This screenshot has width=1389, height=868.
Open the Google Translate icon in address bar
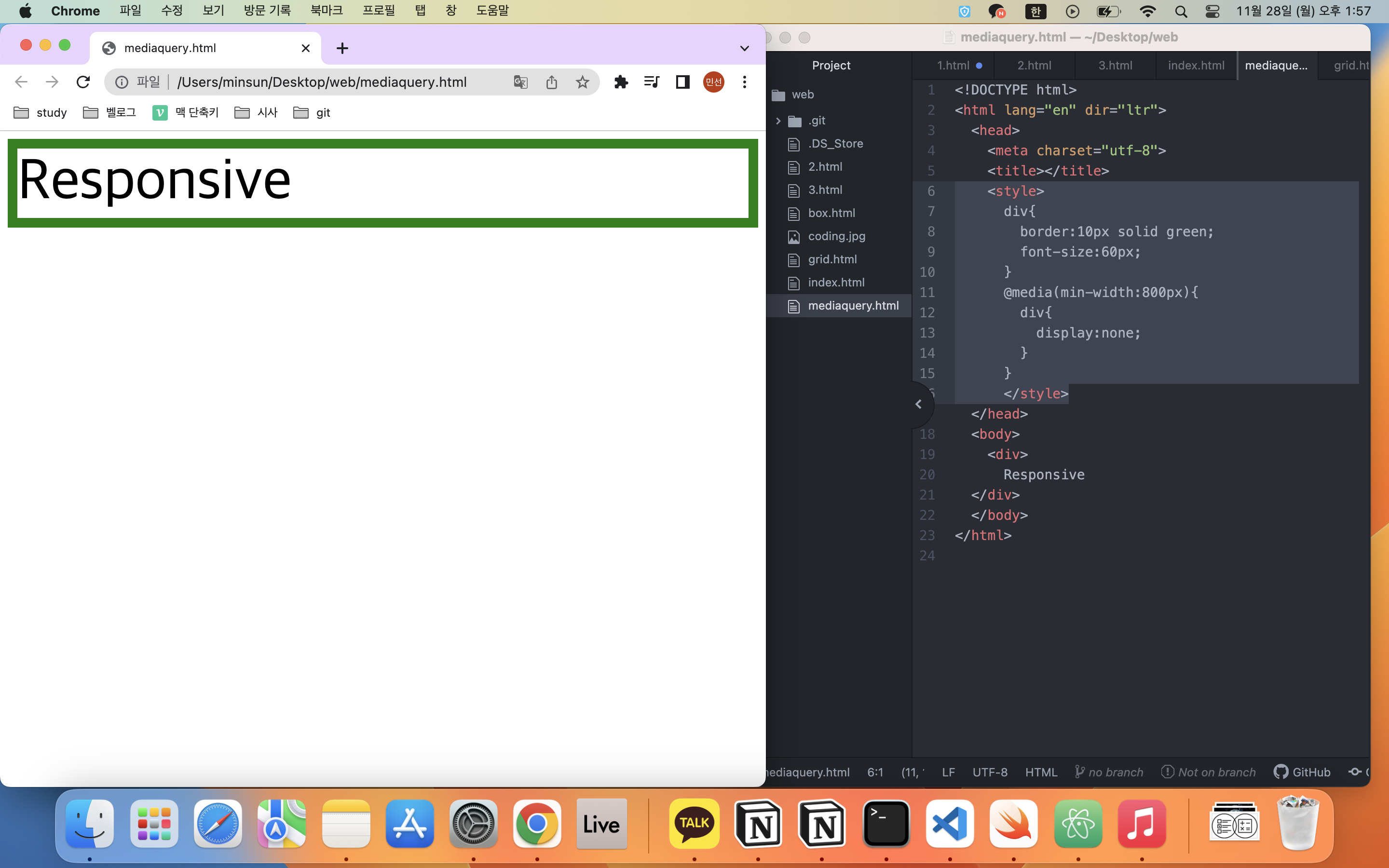(520, 82)
